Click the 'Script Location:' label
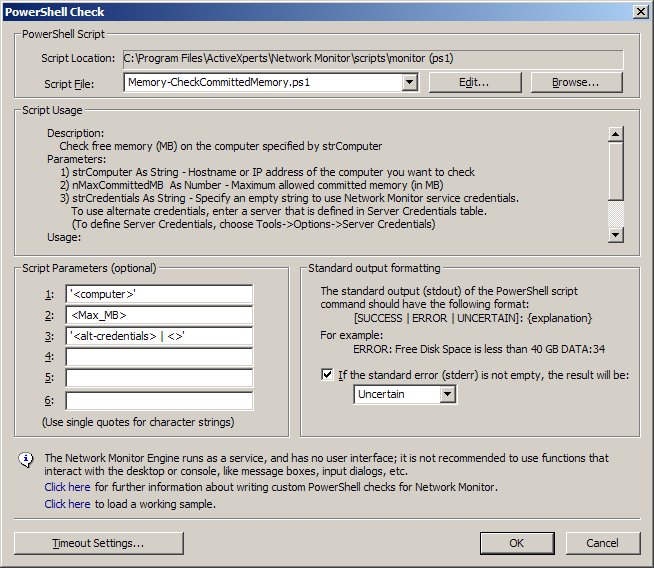The width and height of the screenshot is (654, 568). point(78,58)
